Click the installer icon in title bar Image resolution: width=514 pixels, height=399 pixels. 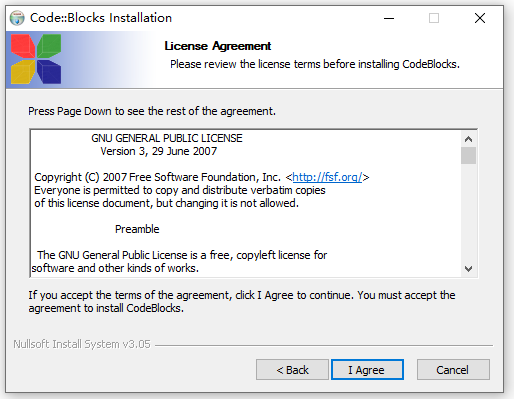17,18
